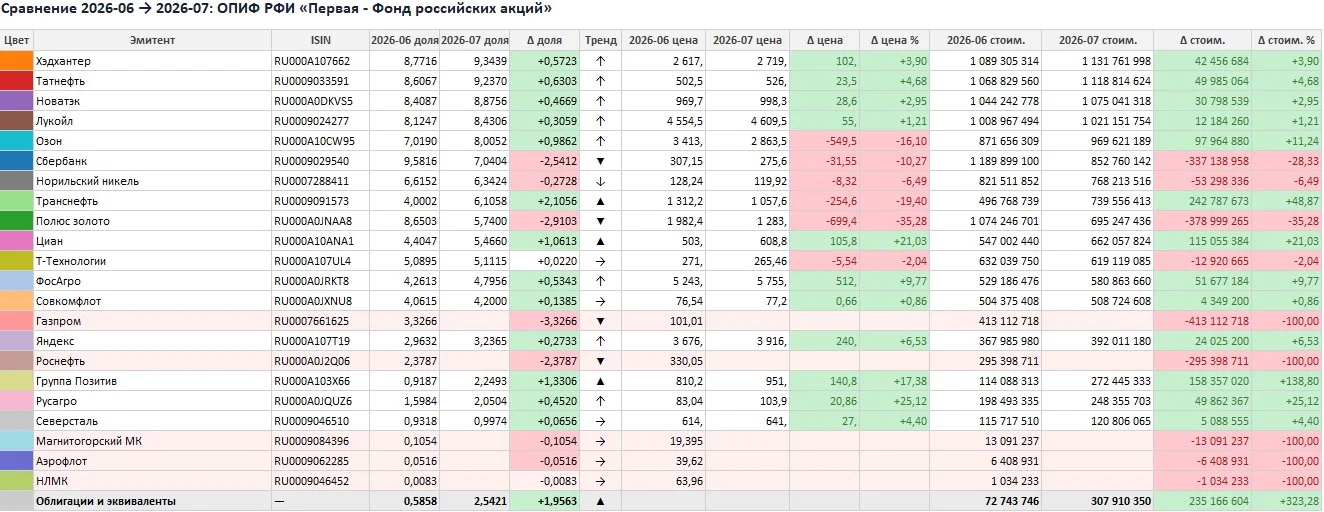
Task: Click the Δ доля value +2,1056
Action: (556, 201)
